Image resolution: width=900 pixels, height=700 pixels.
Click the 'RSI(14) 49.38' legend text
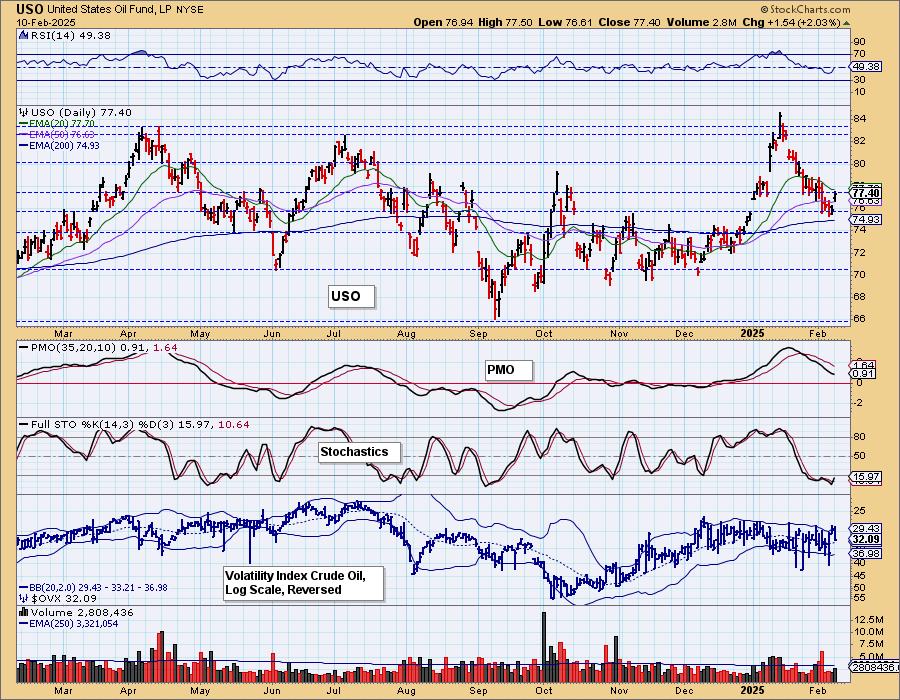tap(71, 35)
